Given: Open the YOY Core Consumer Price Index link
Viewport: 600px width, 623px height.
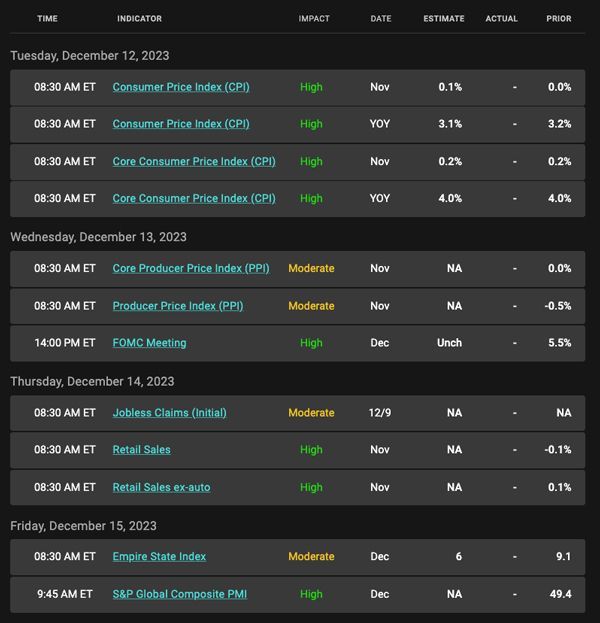Looking at the screenshot, I should pos(194,198).
